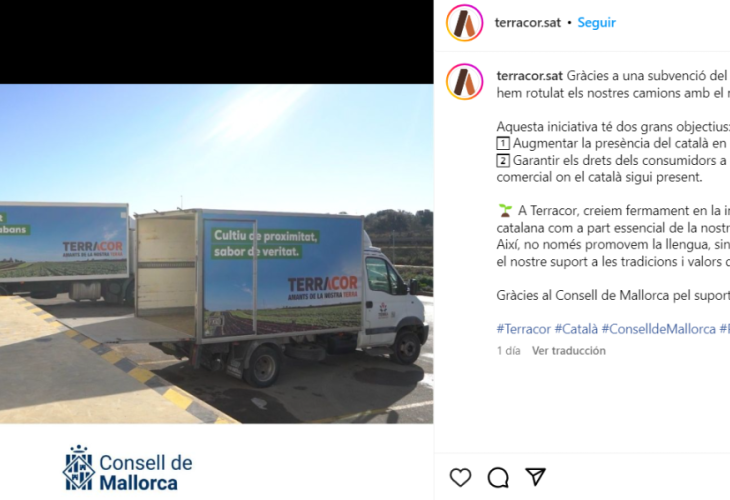Follow terracor.sat with the Seguir button
Screen dimensions: 730x500
pyautogui.click(x=596, y=22)
